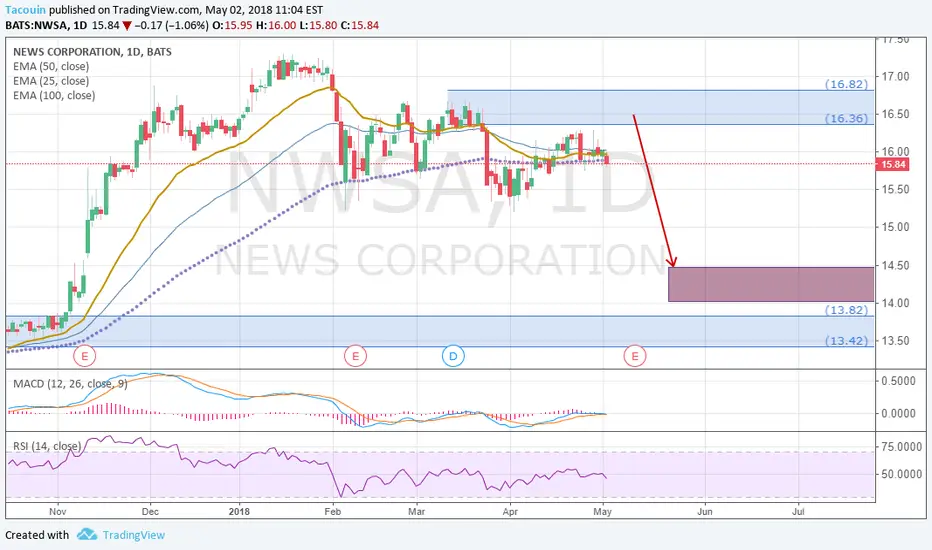Click the Feb label on time axis
The height and width of the screenshot is (550, 932).
(332, 511)
